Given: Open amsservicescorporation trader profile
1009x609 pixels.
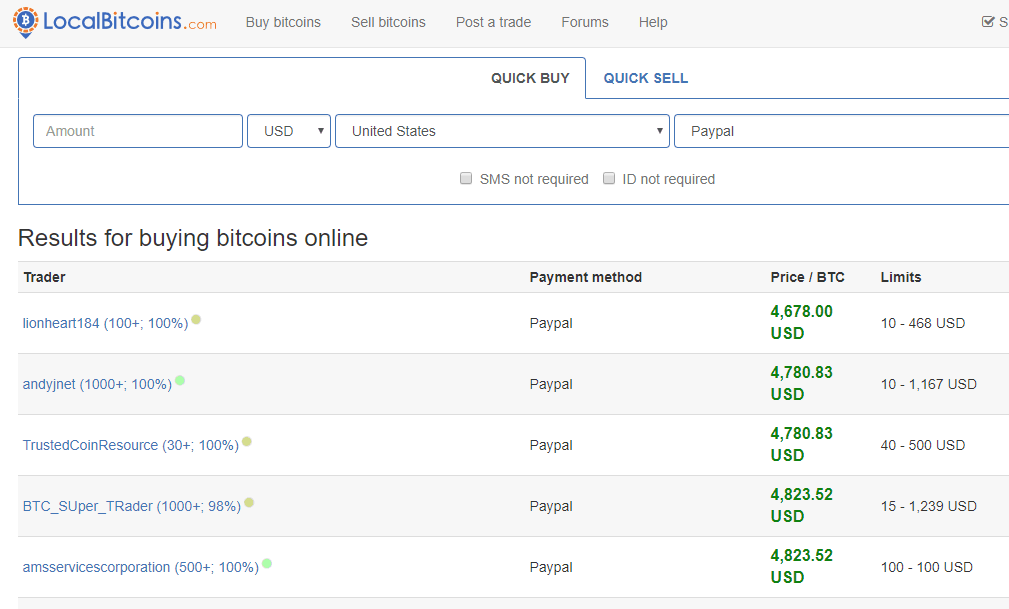Looking at the screenshot, I should (x=141, y=568).
